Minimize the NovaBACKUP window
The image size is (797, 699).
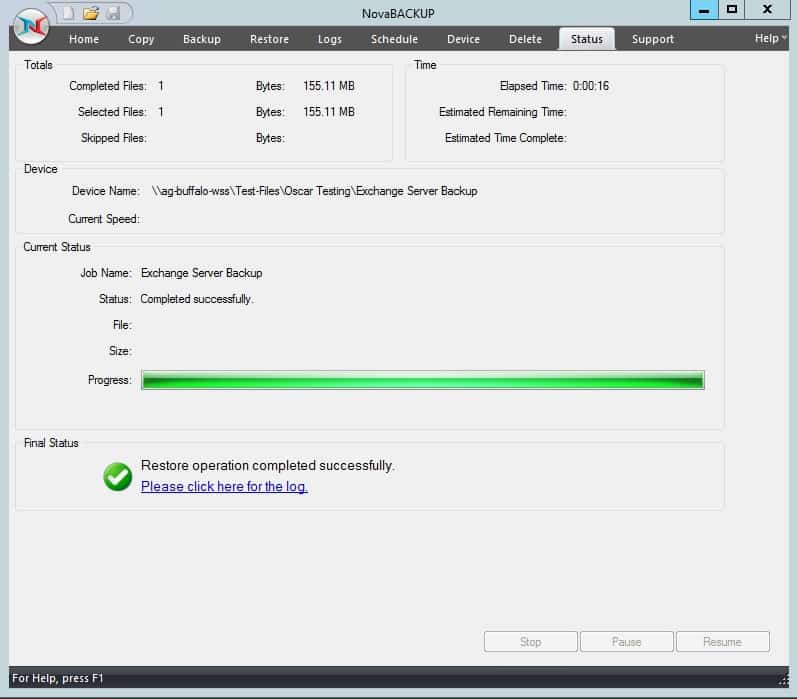[704, 10]
